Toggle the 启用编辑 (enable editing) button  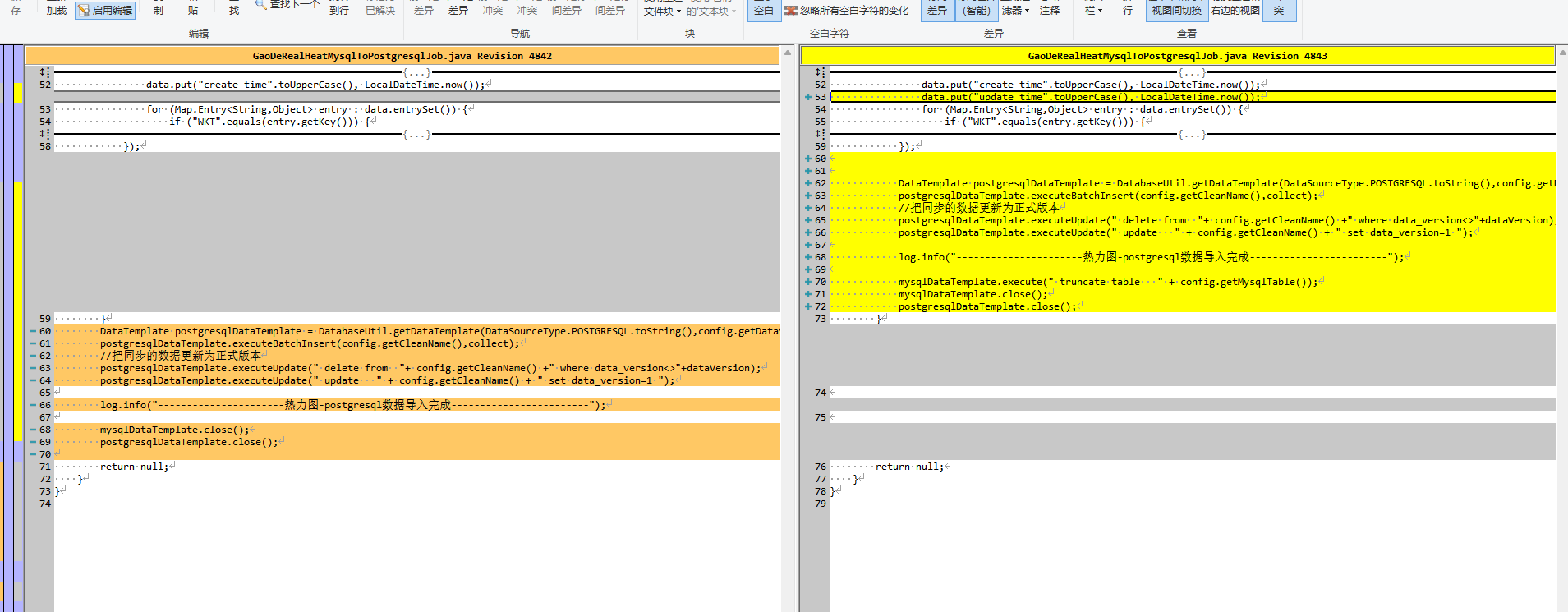click(x=105, y=11)
